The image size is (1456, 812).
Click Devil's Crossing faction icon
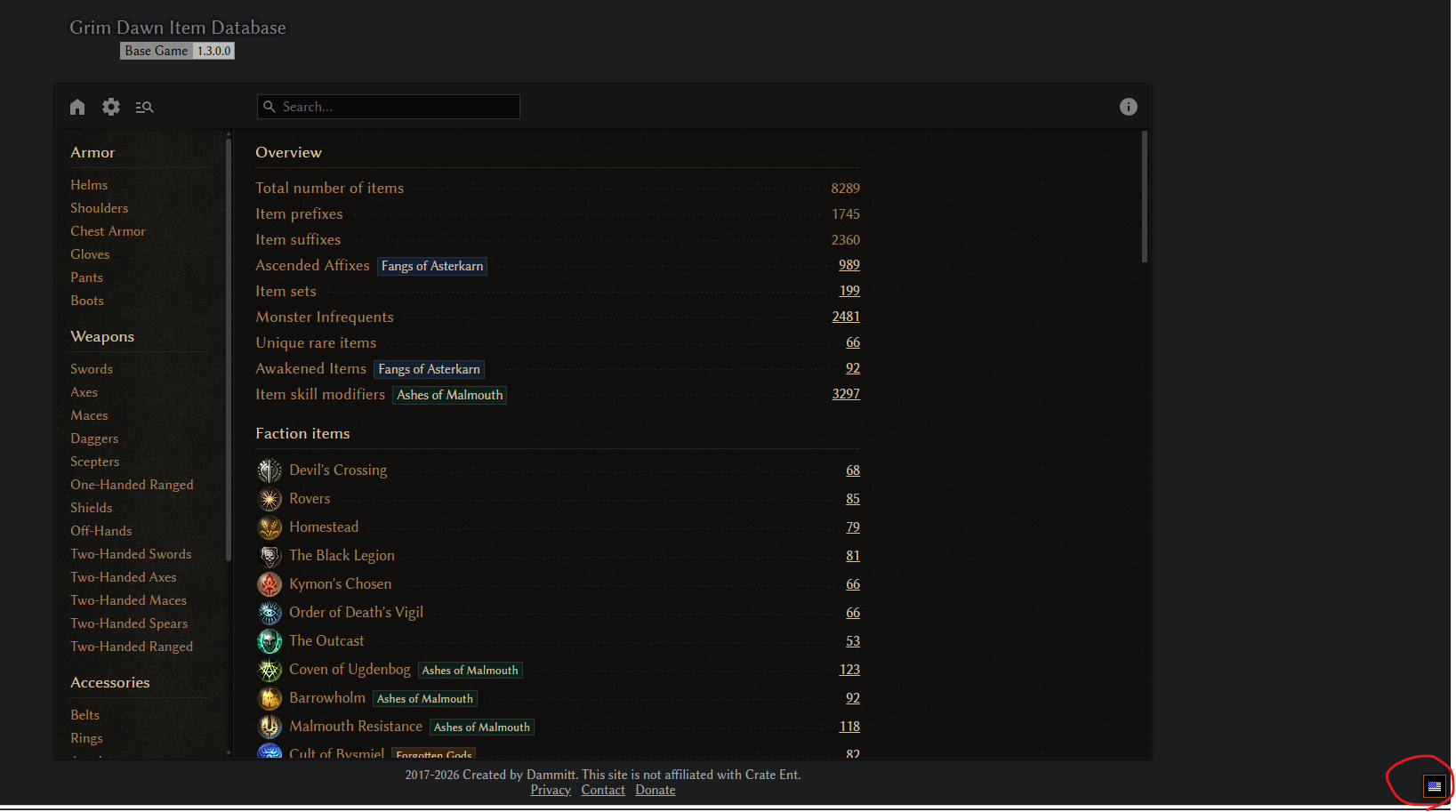(269, 470)
